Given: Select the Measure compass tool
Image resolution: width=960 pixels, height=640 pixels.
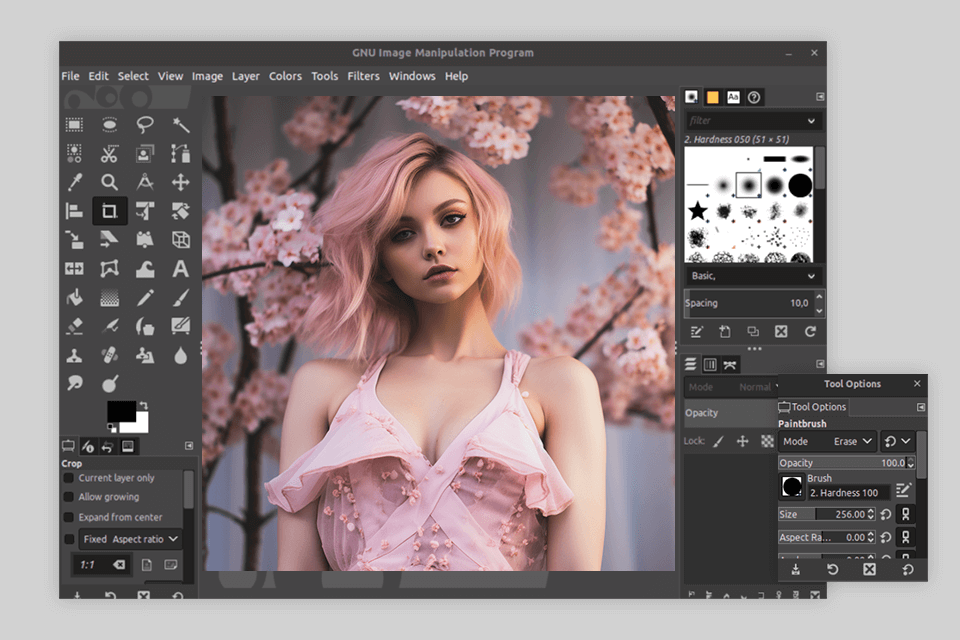Looking at the screenshot, I should [x=145, y=182].
